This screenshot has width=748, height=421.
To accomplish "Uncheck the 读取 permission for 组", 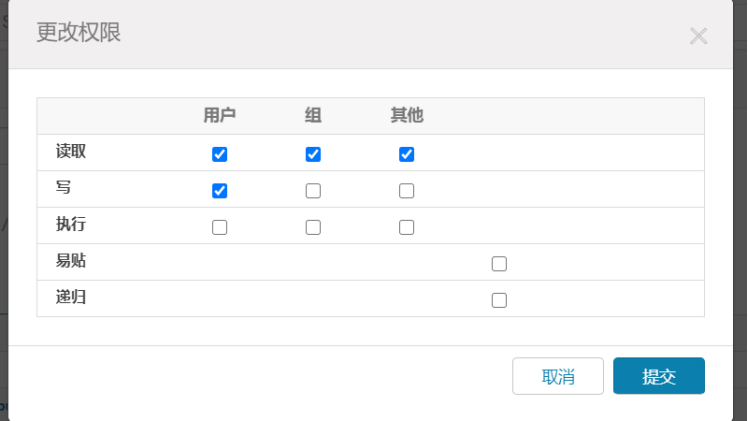I will pos(313,154).
